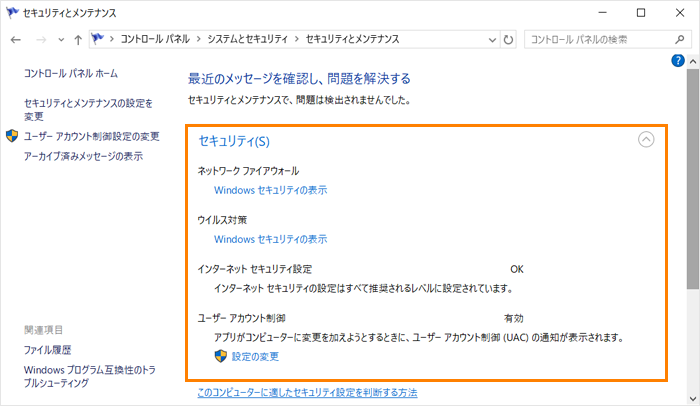
Task: Refresh the control panel page
Action: [x=508, y=40]
